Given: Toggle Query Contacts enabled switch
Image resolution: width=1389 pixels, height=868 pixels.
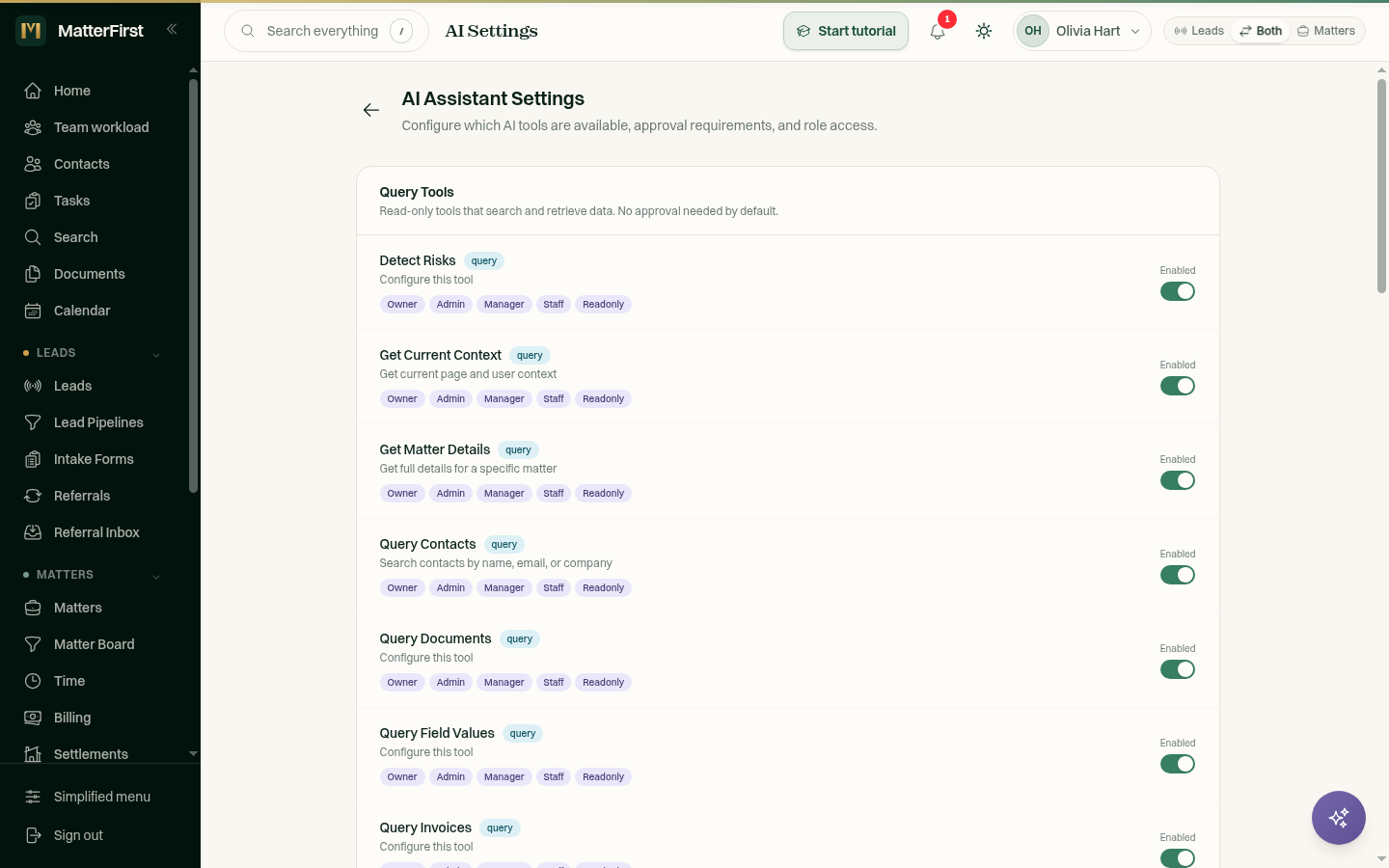Looking at the screenshot, I should tap(1178, 575).
